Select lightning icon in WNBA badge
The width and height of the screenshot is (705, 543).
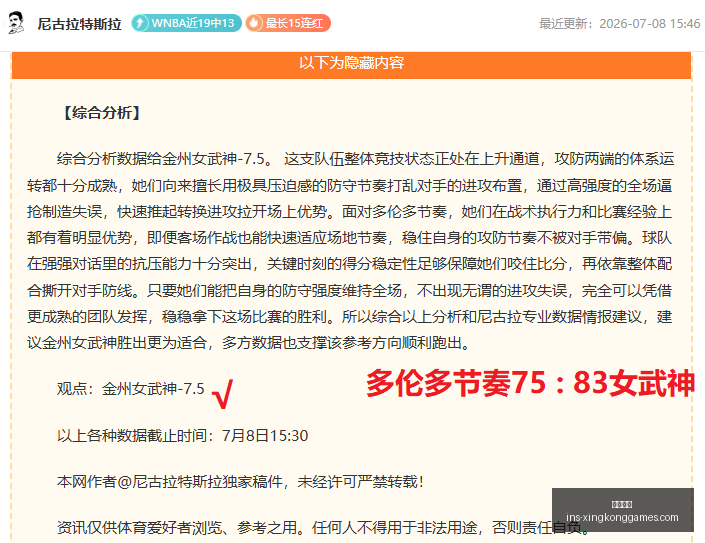pos(140,23)
